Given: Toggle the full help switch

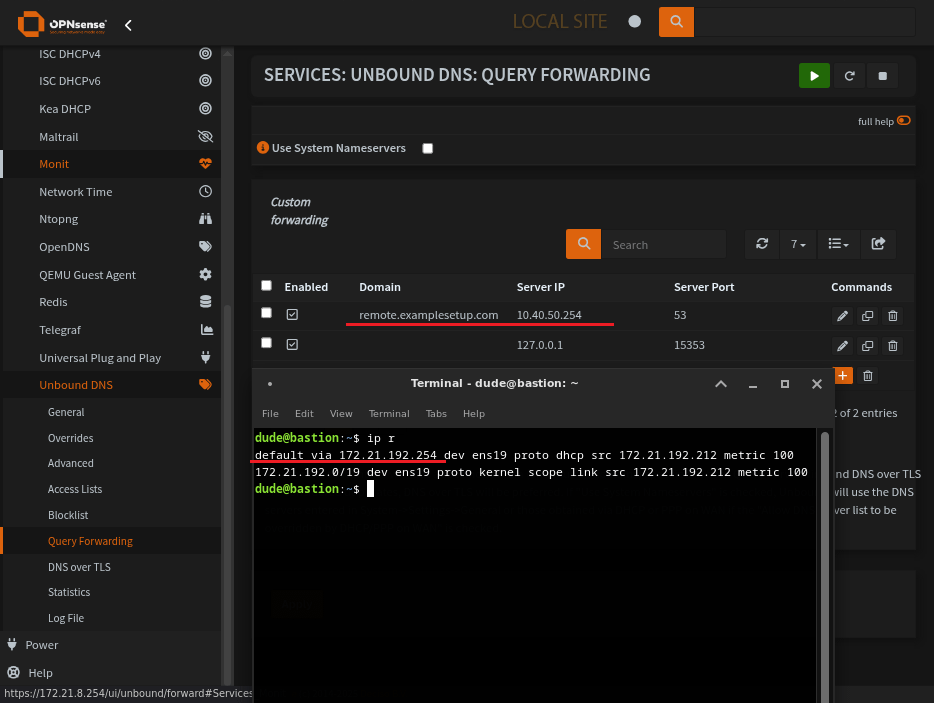Looking at the screenshot, I should click(904, 120).
